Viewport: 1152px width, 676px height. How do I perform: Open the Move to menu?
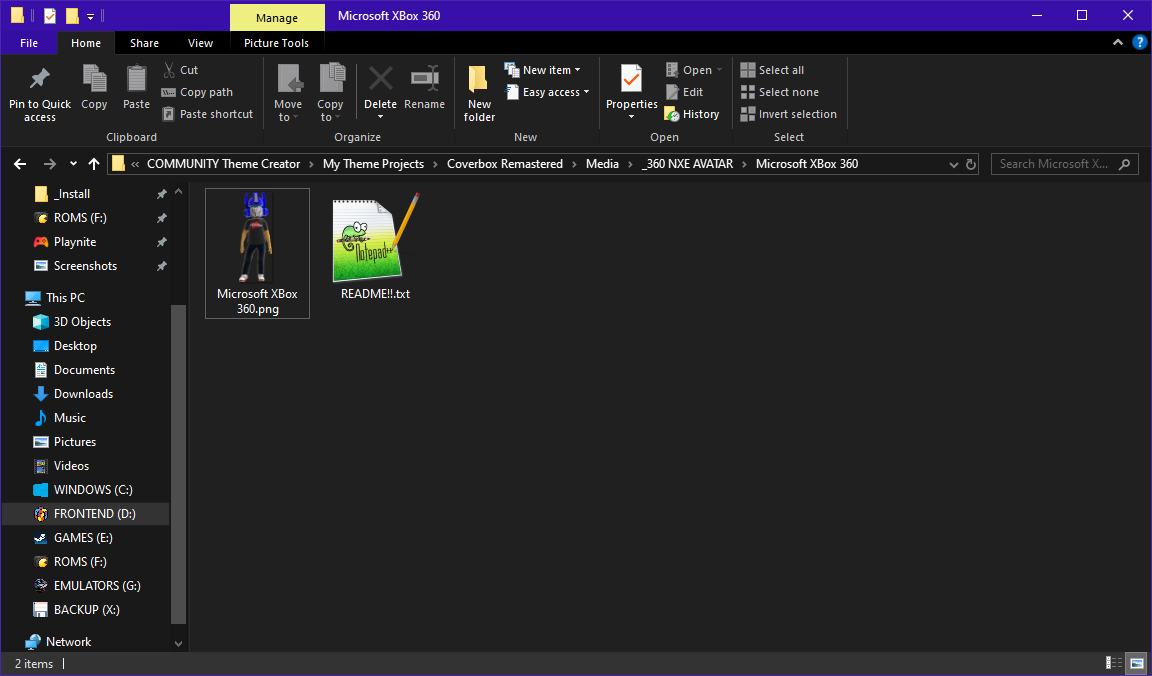[x=288, y=93]
